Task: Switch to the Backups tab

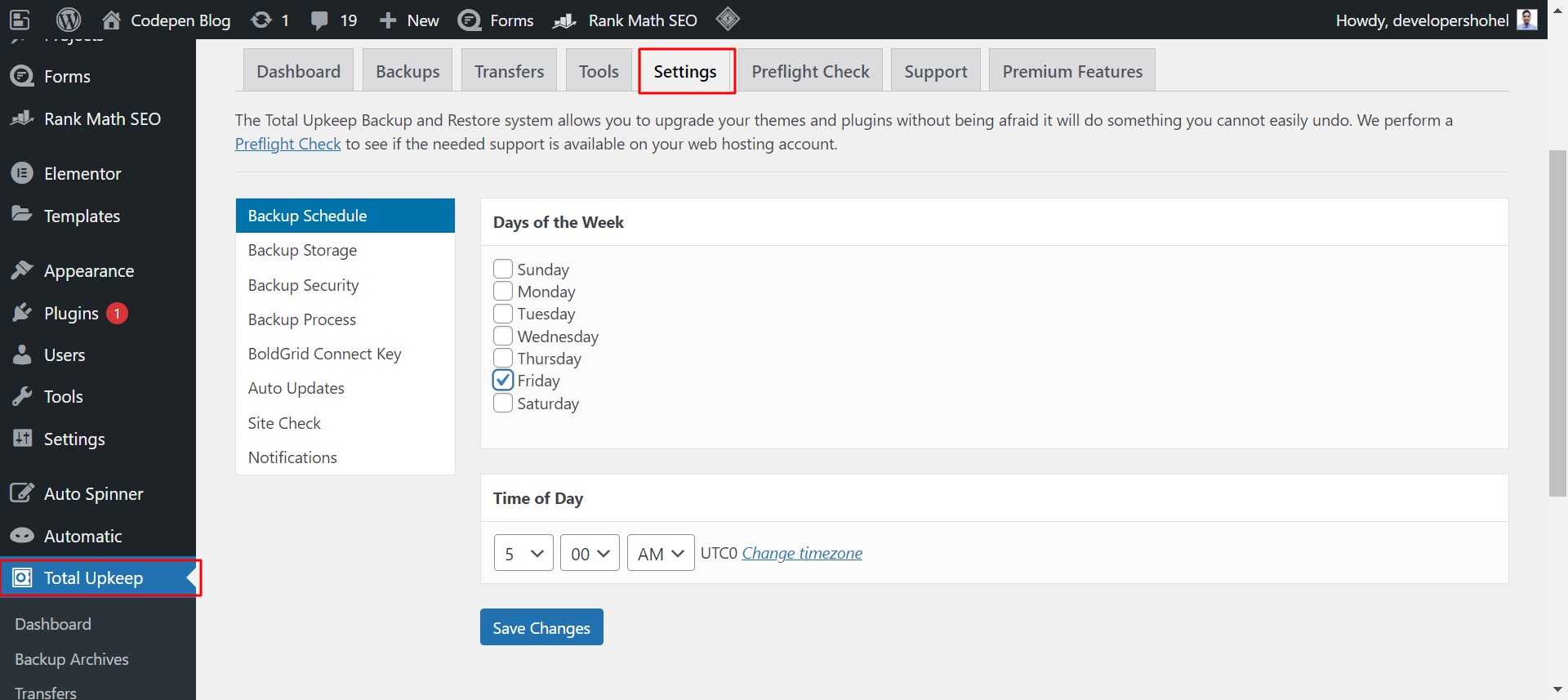Action: click(408, 71)
